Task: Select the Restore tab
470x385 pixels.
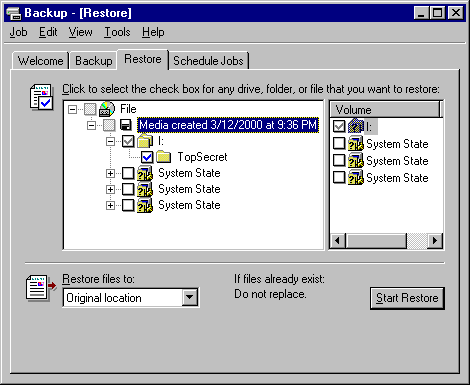Action: point(143,59)
